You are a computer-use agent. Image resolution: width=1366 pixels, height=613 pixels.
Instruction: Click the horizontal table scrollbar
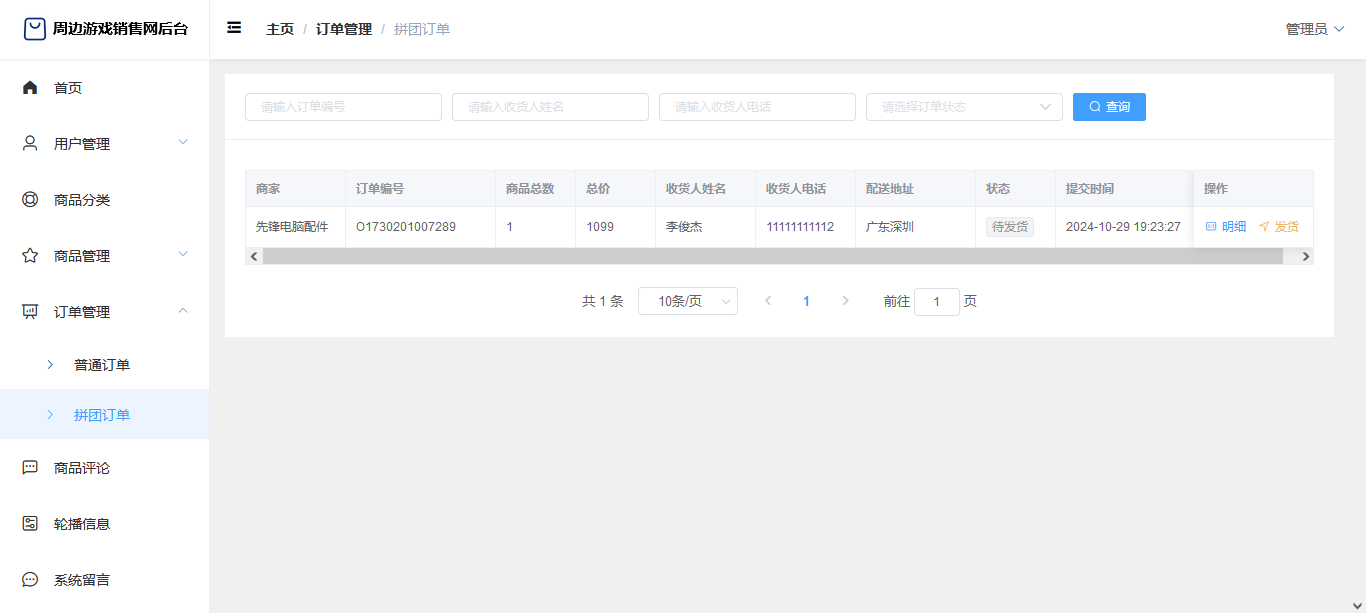click(772, 257)
